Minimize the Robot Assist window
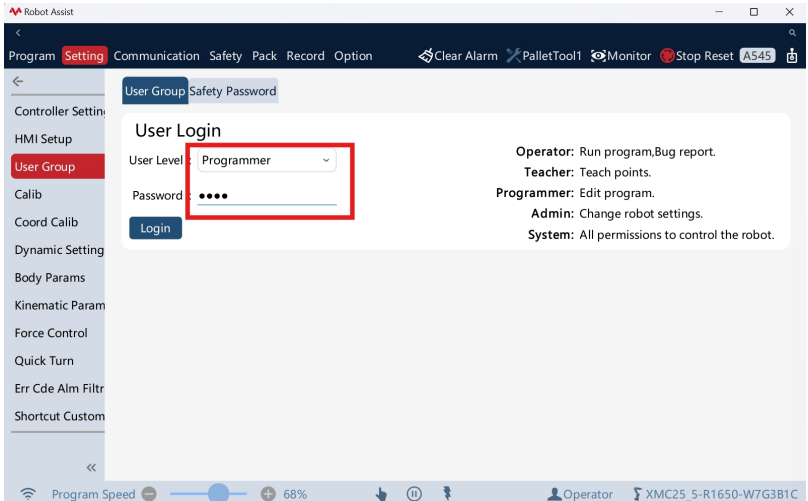This screenshot has width=808, height=501. click(719, 12)
